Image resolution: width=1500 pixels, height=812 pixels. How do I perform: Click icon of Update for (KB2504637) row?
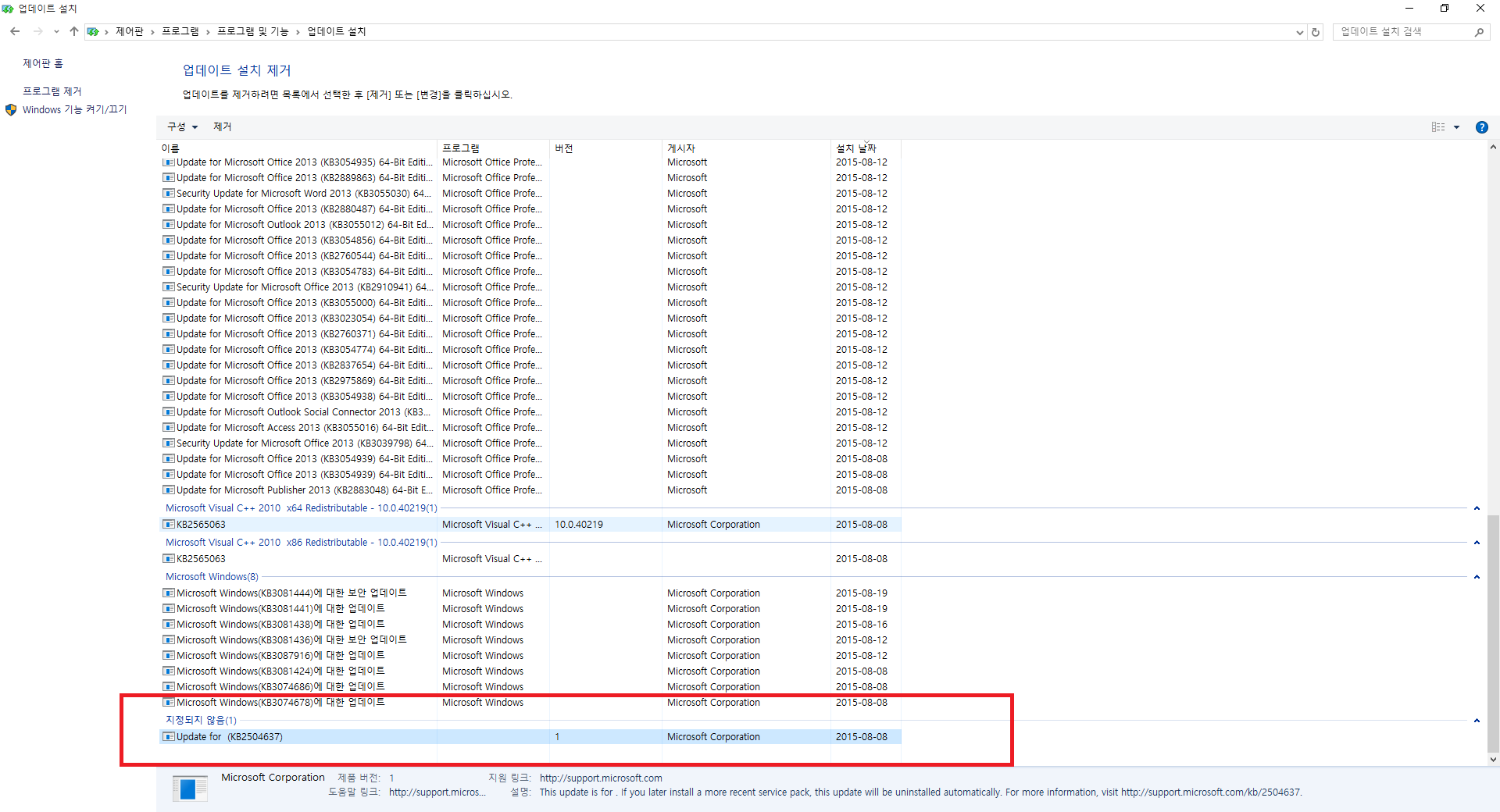coord(168,737)
